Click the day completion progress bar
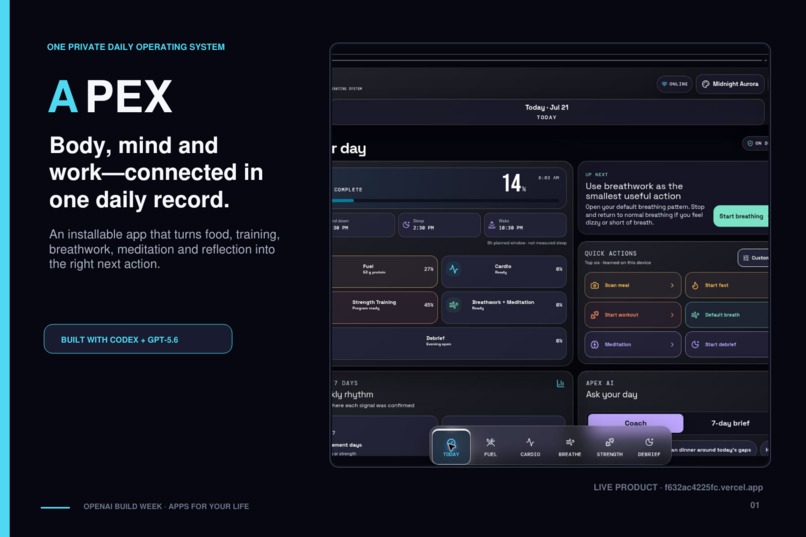The width and height of the screenshot is (806, 537). click(445, 200)
